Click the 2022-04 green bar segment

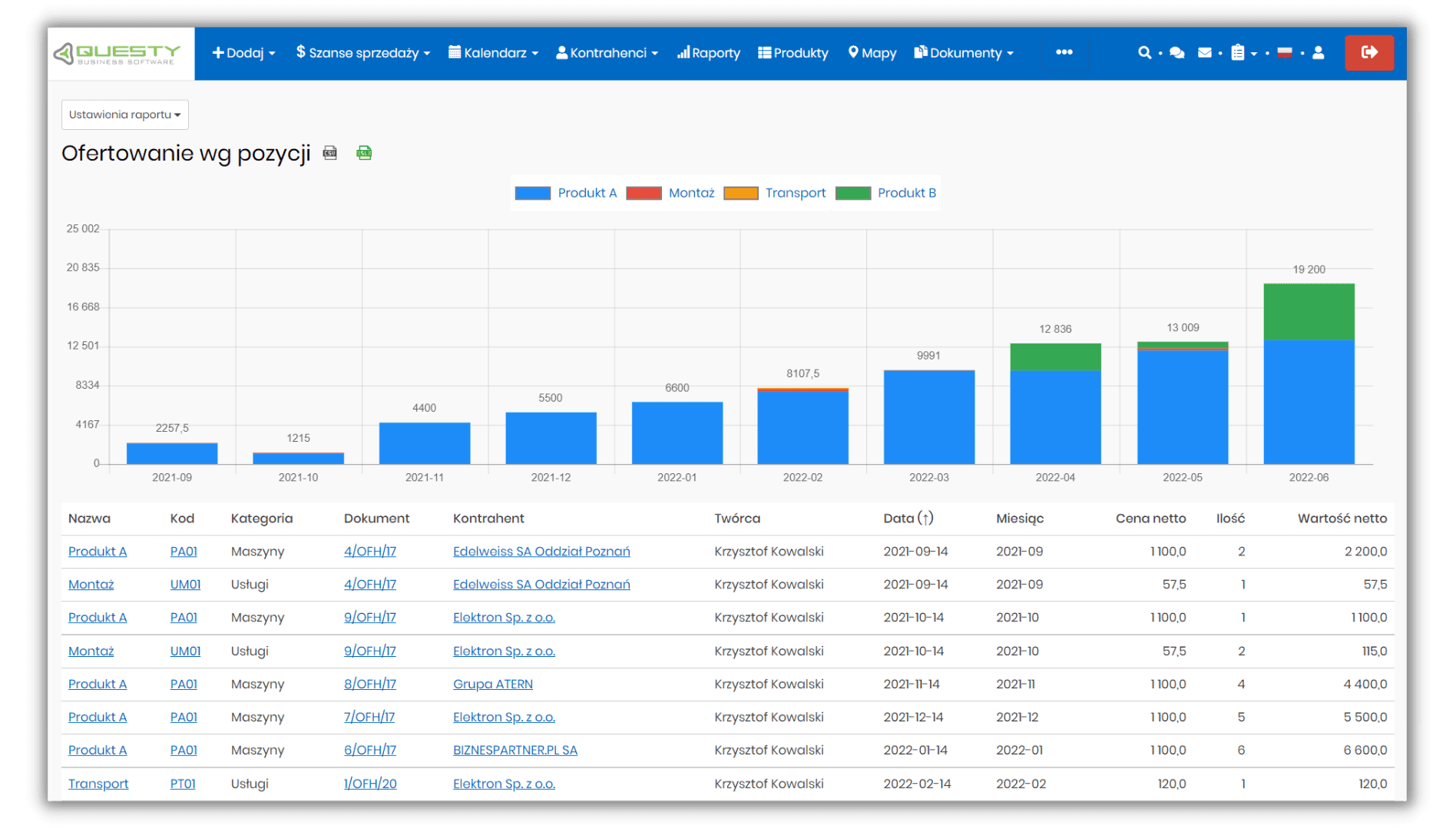coord(1055,357)
